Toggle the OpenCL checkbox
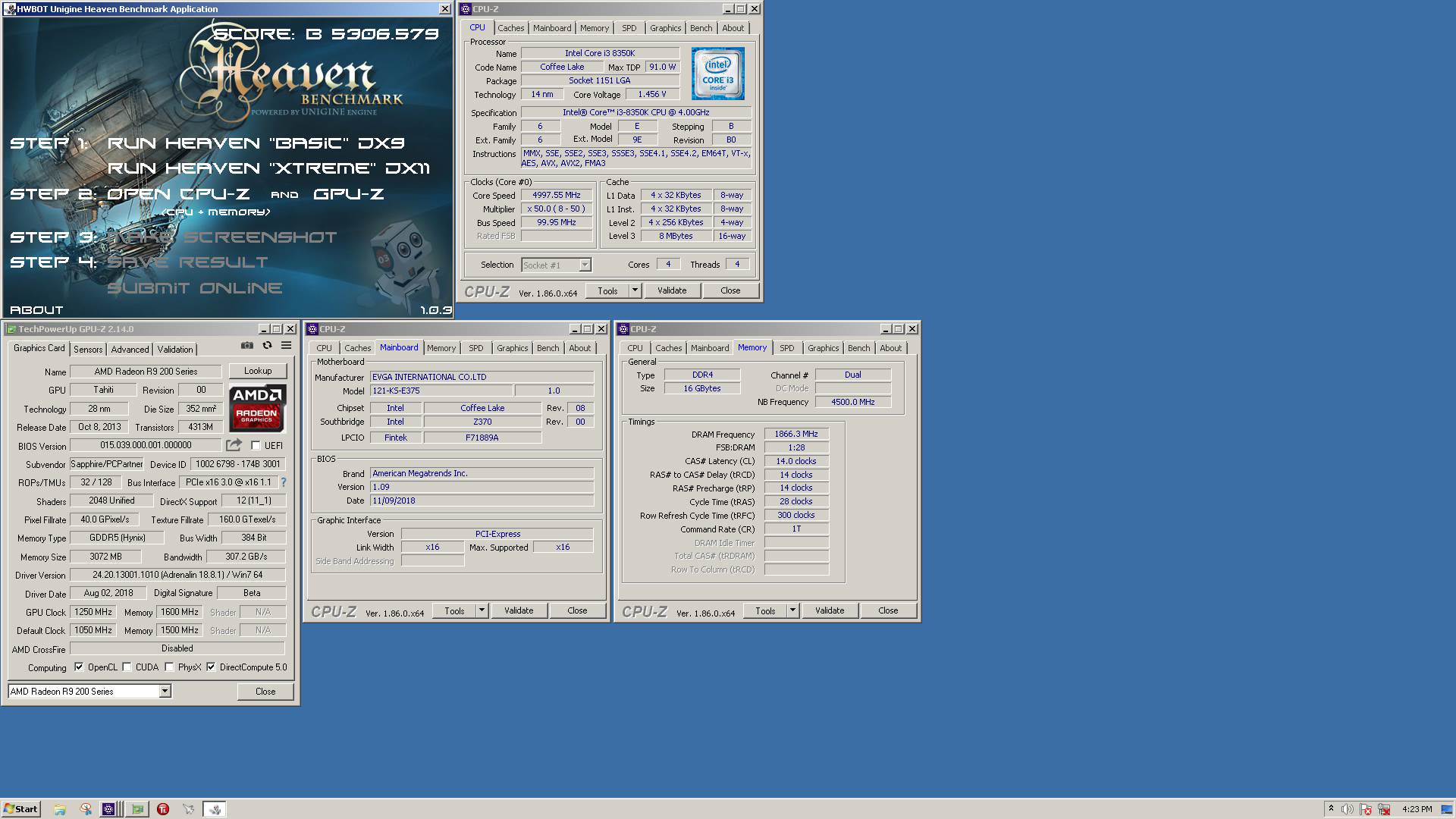Screen dimensions: 1456x819 pos(79,667)
